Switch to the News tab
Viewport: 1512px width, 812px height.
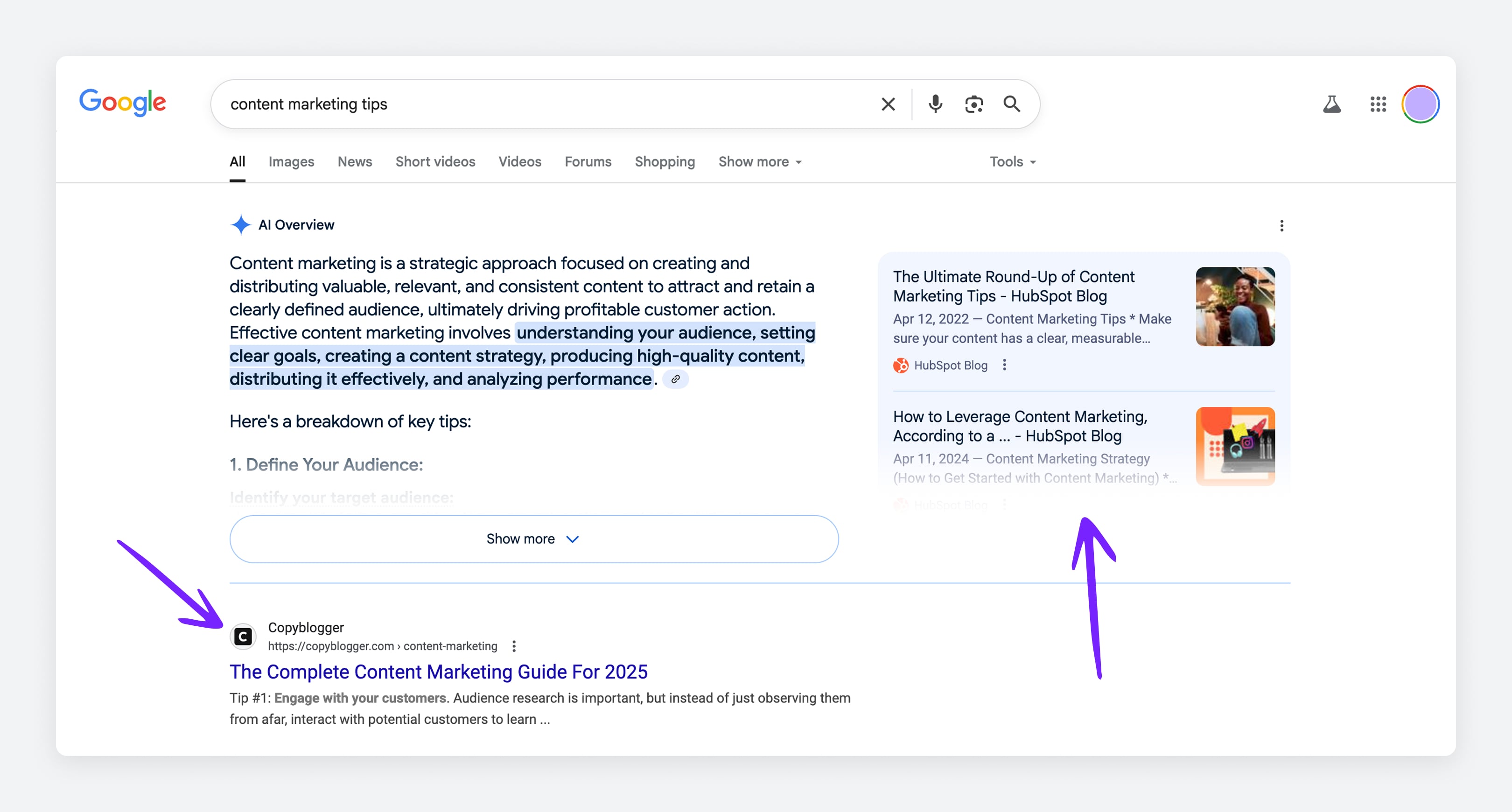[355, 161]
